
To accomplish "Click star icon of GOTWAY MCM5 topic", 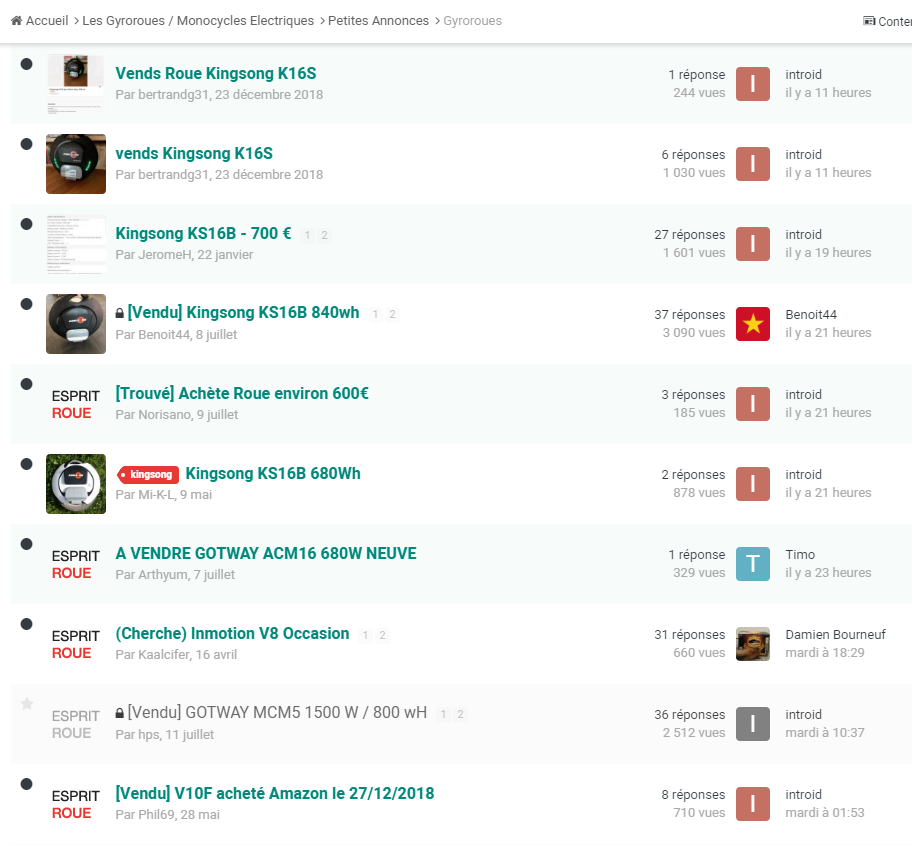I will 27,704.
